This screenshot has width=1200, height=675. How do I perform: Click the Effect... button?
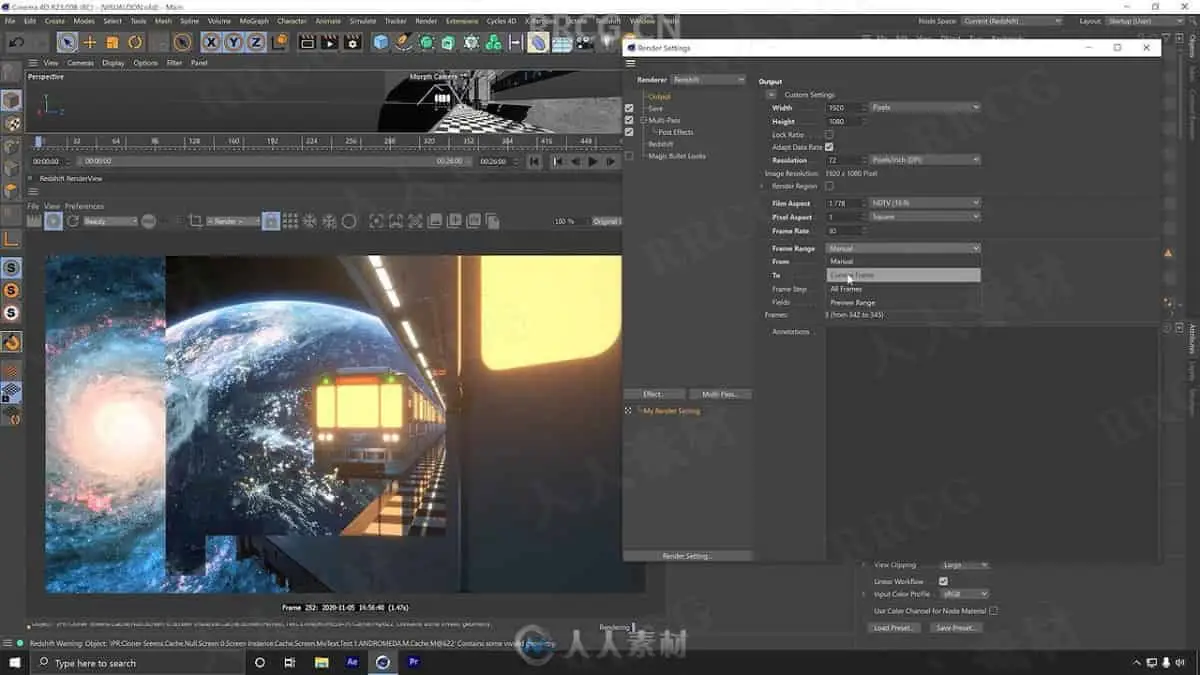(x=655, y=394)
